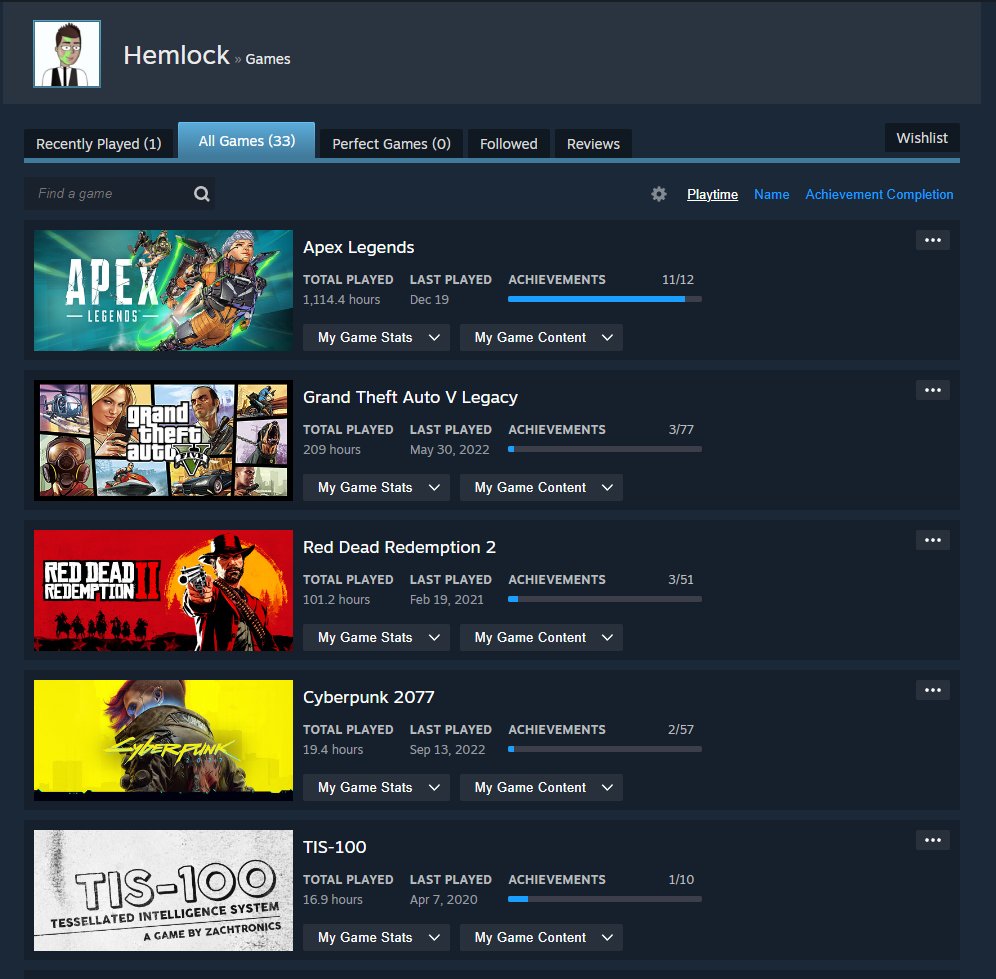This screenshot has height=979, width=996.
Task: Click the 3/51 achievements count
Action: (x=681, y=579)
